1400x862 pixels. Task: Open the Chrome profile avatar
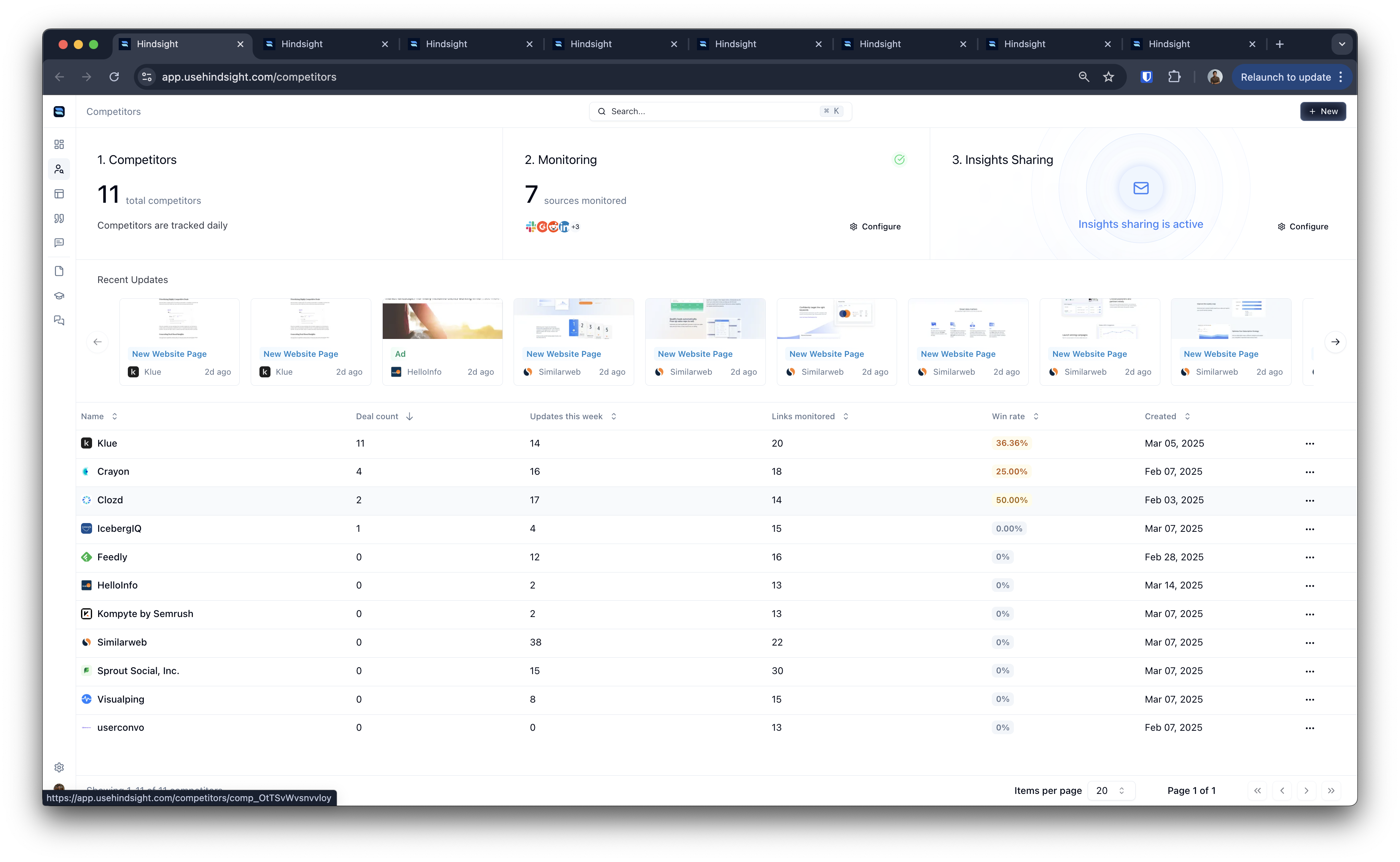tap(1215, 77)
